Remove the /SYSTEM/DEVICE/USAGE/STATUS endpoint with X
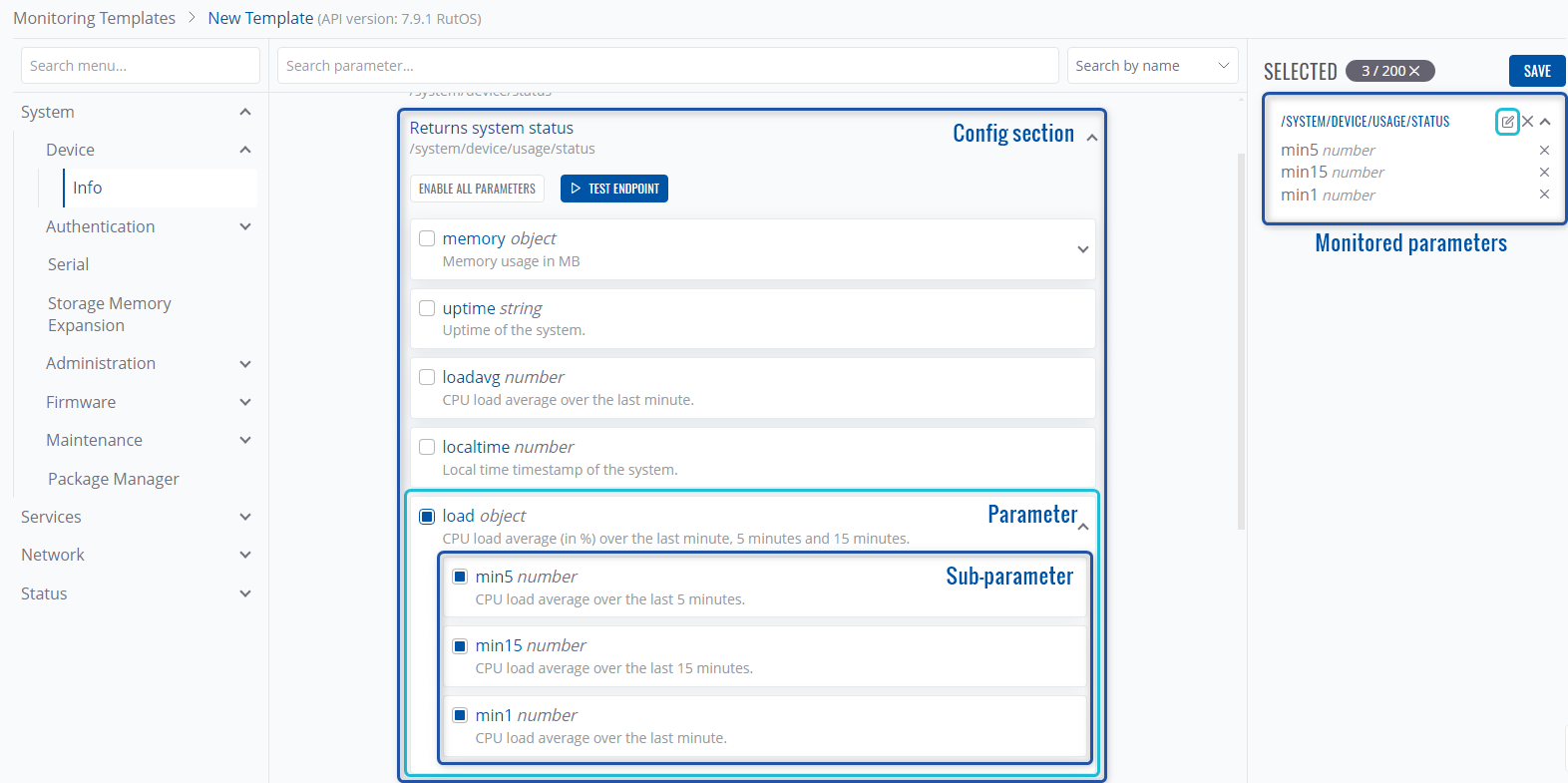The image size is (1568, 783). 1527,122
